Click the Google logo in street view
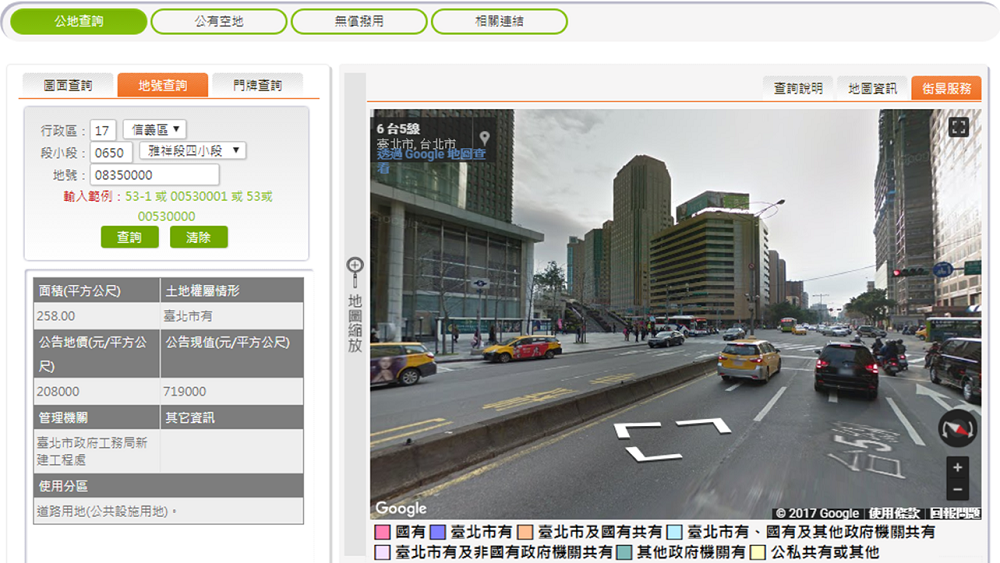The width and height of the screenshot is (1000, 563). tap(401, 510)
